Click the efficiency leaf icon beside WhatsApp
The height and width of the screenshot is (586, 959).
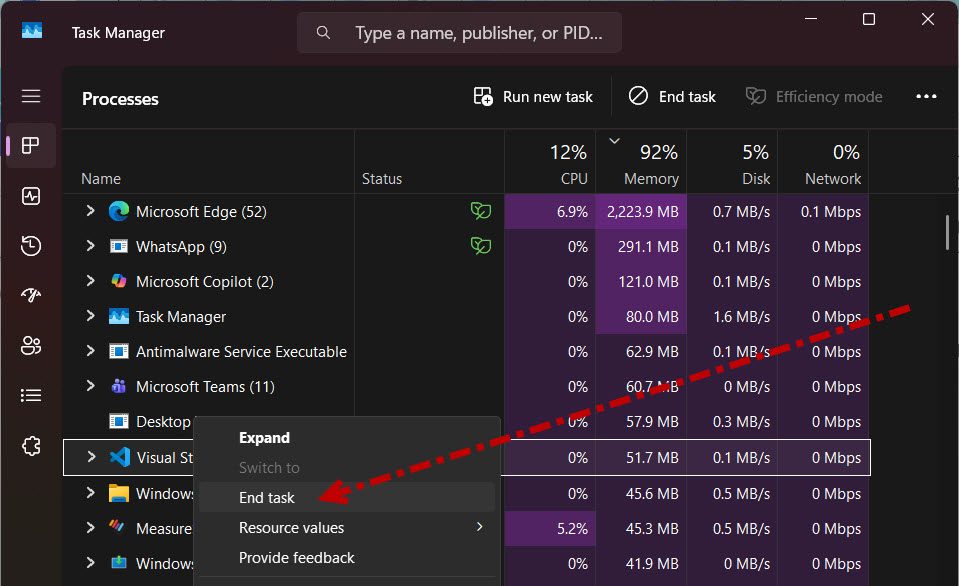(481, 246)
